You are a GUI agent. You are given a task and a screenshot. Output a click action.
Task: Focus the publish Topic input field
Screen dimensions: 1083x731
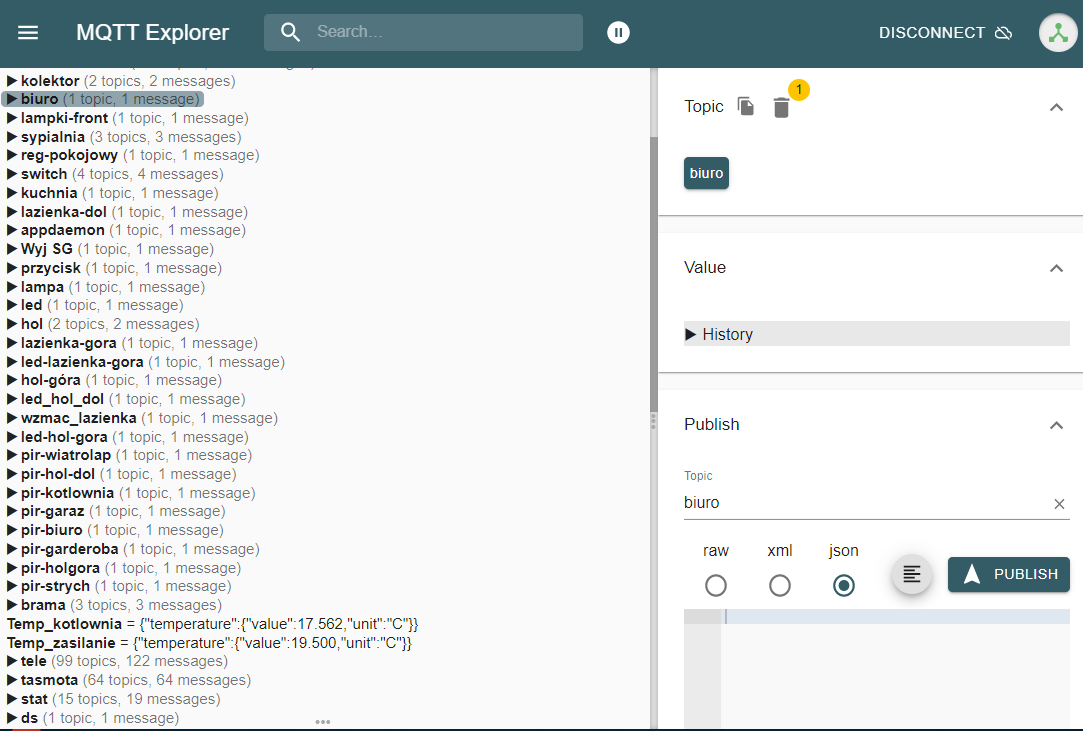point(867,502)
